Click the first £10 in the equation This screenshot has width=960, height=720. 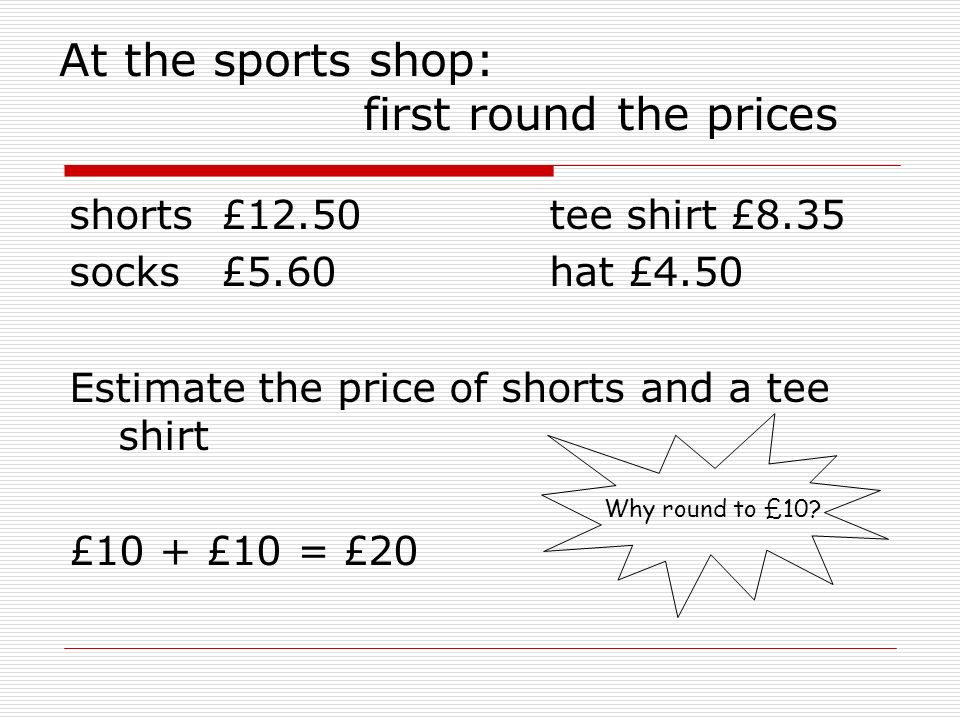(107, 550)
